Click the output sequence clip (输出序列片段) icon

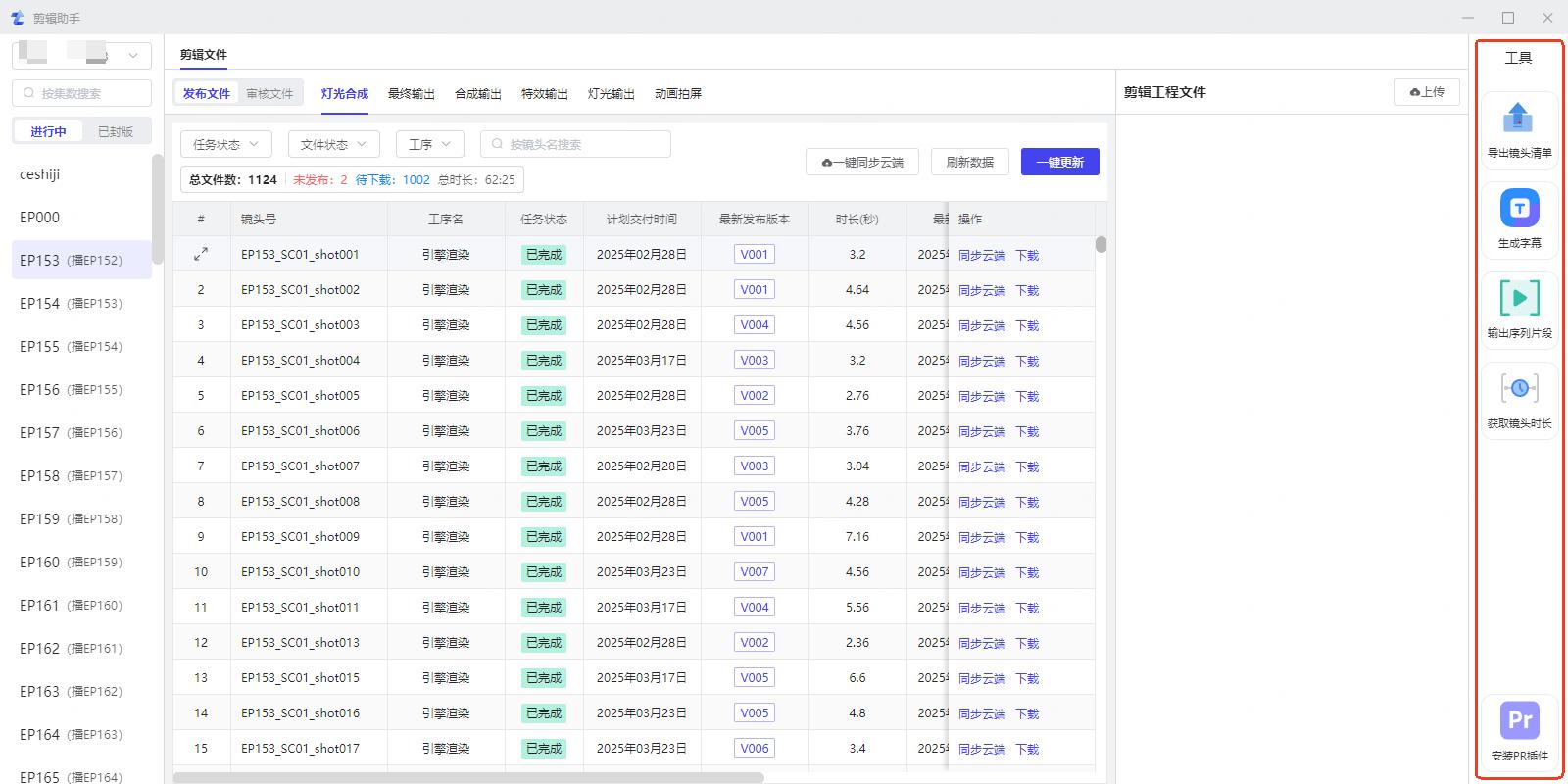point(1519,298)
